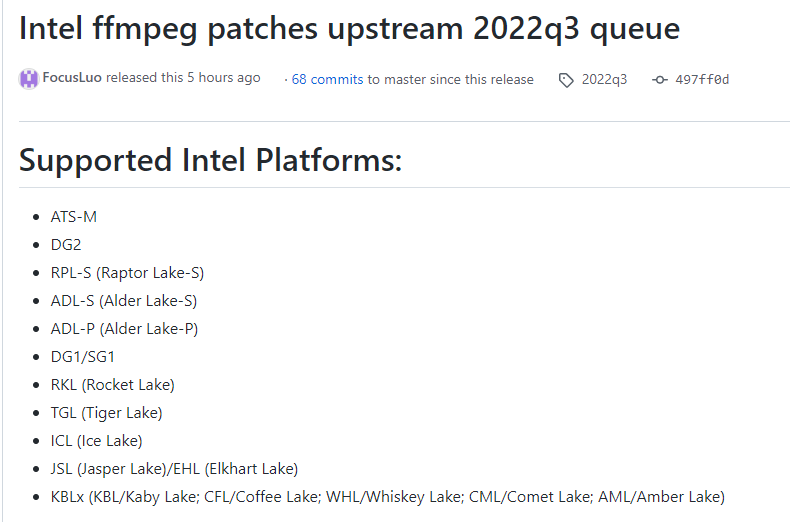The image size is (790, 522).
Task: Select the ADL-S (Alder Lake-S) entry
Action: [x=124, y=301]
